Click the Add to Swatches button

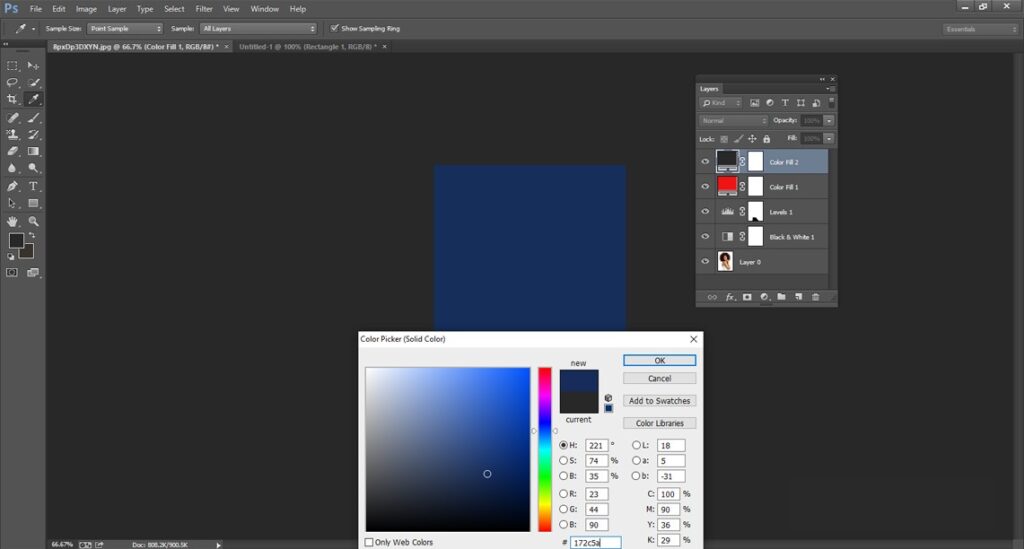(x=660, y=401)
